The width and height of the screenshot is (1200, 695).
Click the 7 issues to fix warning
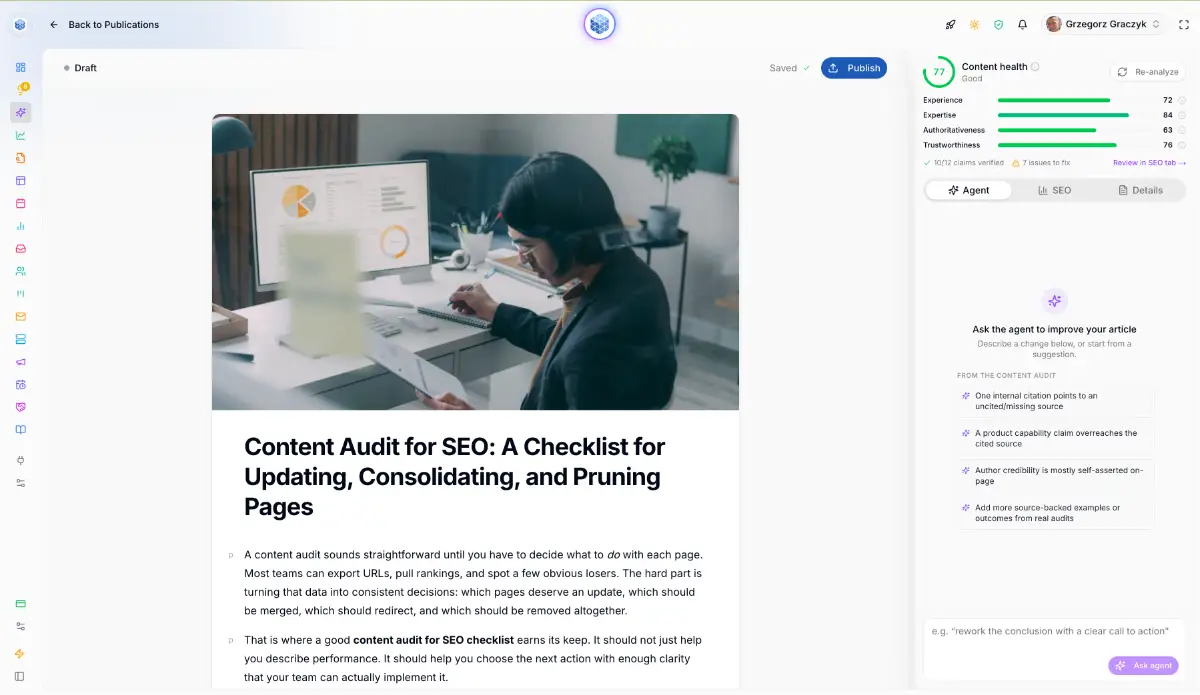[x=1041, y=162]
